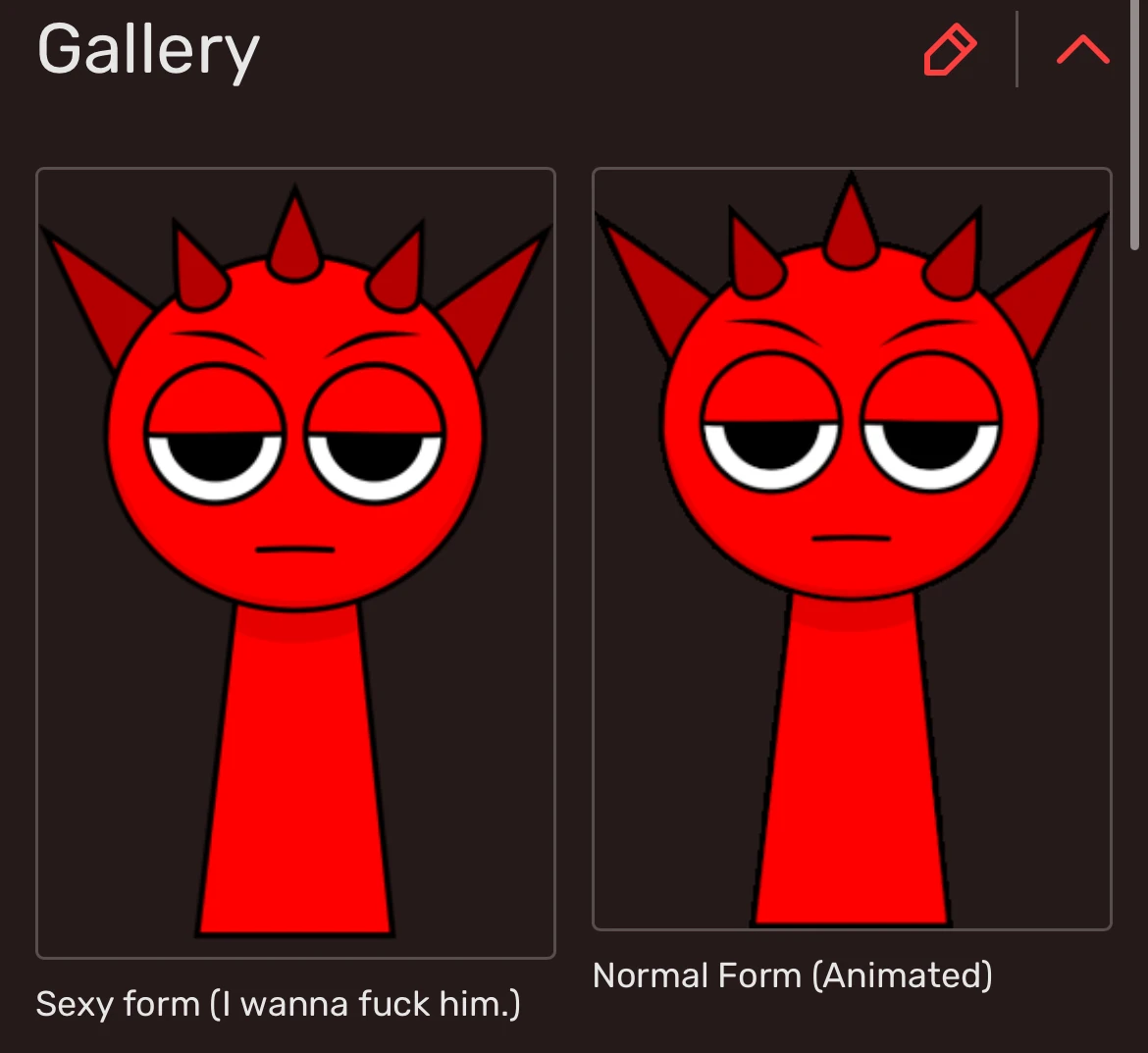Click the left character's left eye
The image size is (1148, 1053).
tap(215, 434)
